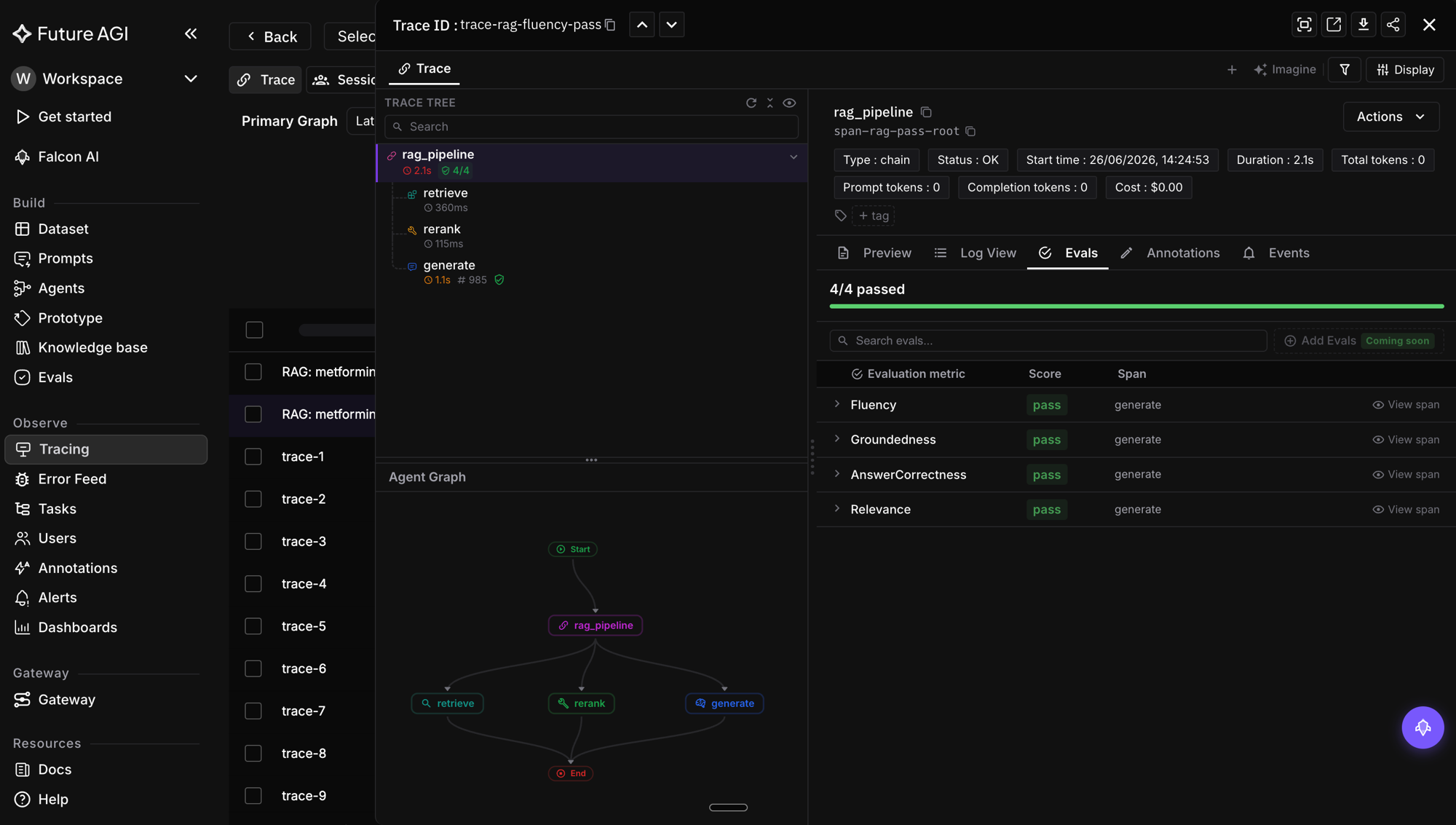Screen dimensions: 1456x825
Task: Check the trace-5 row checkbox
Action: click(253, 626)
